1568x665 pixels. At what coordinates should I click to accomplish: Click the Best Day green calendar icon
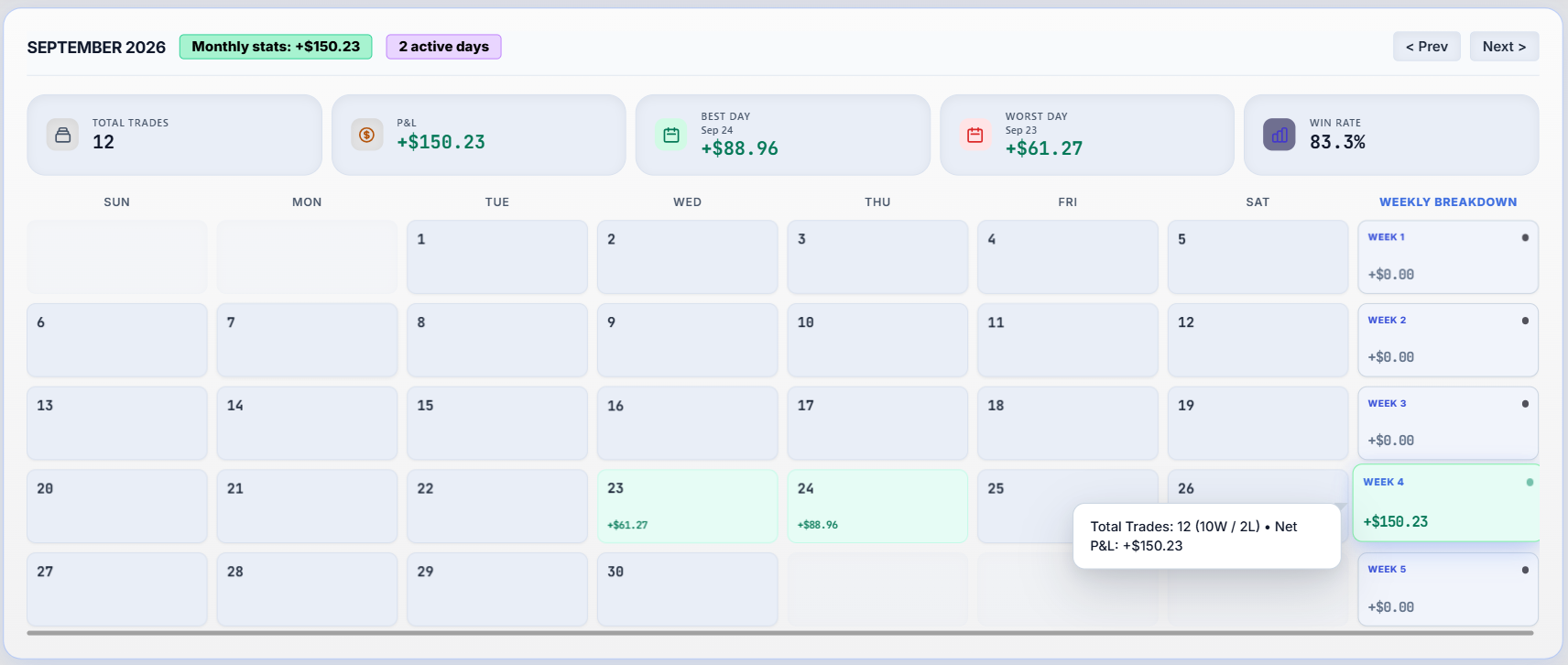click(x=671, y=135)
